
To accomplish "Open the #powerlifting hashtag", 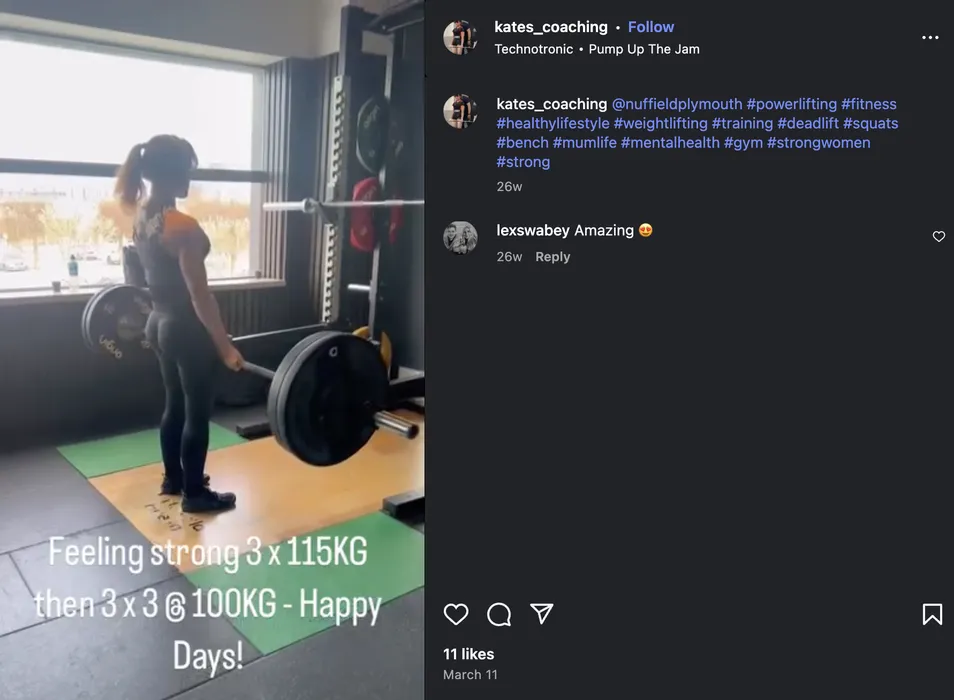I will point(792,104).
